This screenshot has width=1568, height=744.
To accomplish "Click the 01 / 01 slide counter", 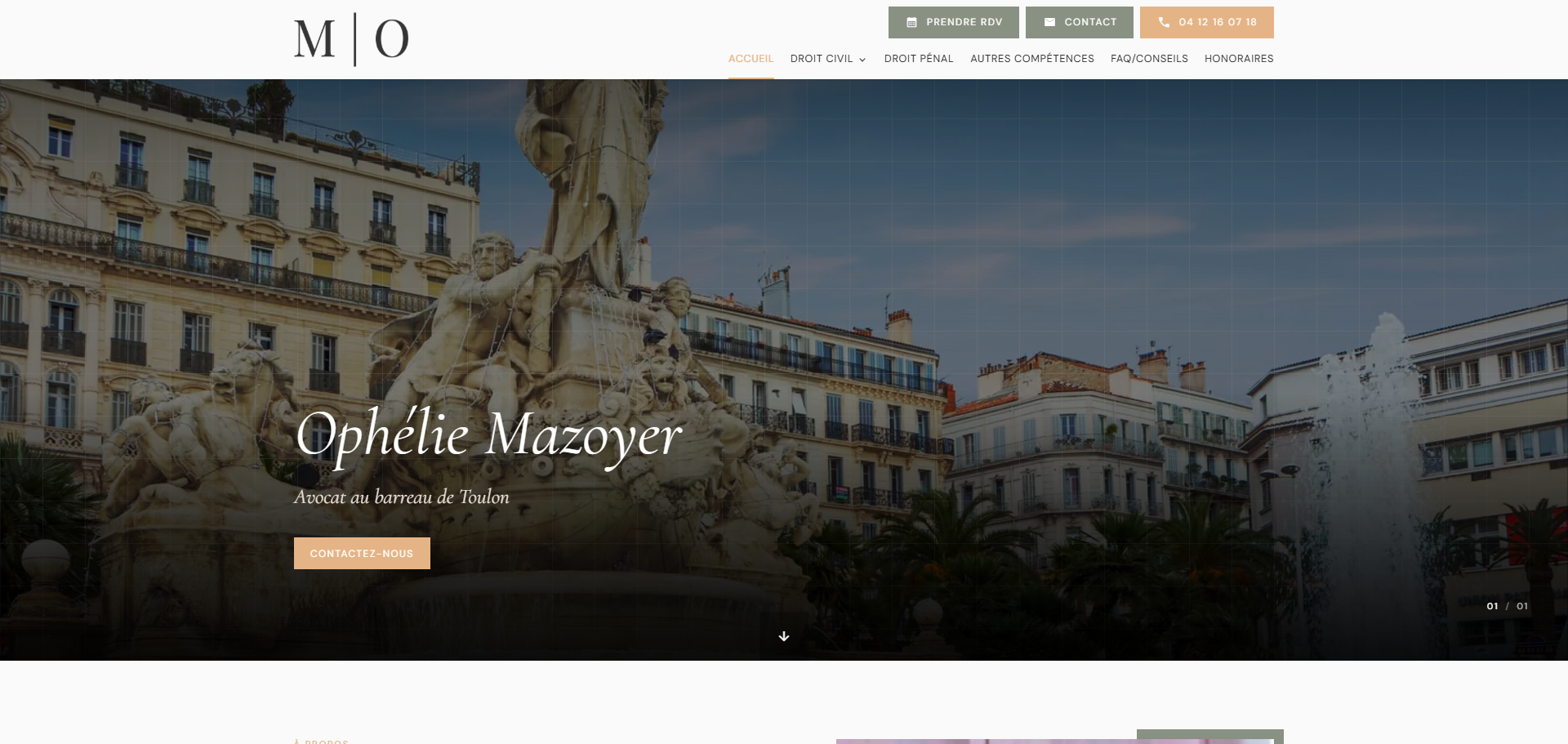I will [x=1507, y=606].
